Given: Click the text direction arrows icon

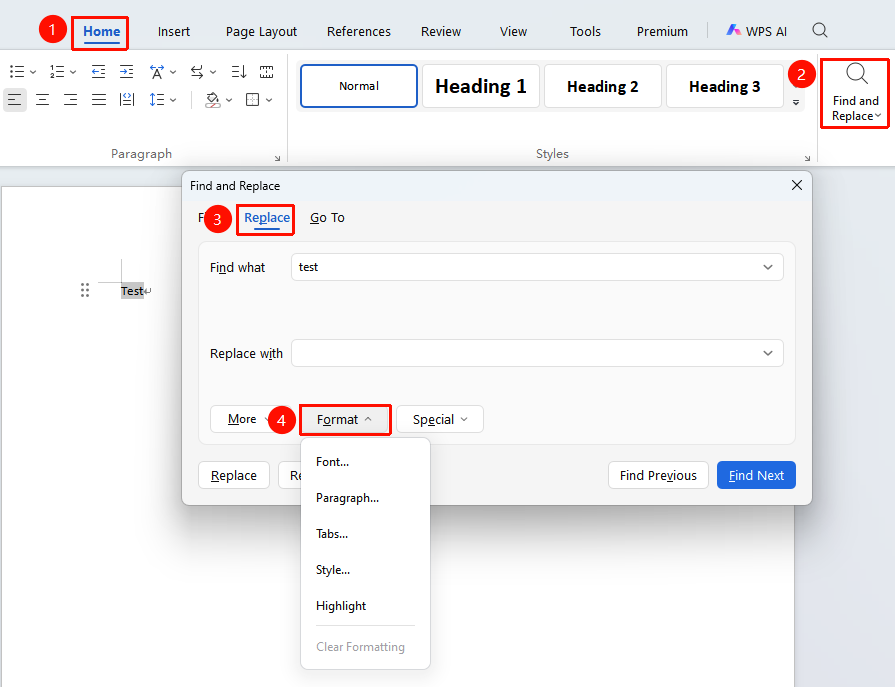Looking at the screenshot, I should [x=197, y=71].
